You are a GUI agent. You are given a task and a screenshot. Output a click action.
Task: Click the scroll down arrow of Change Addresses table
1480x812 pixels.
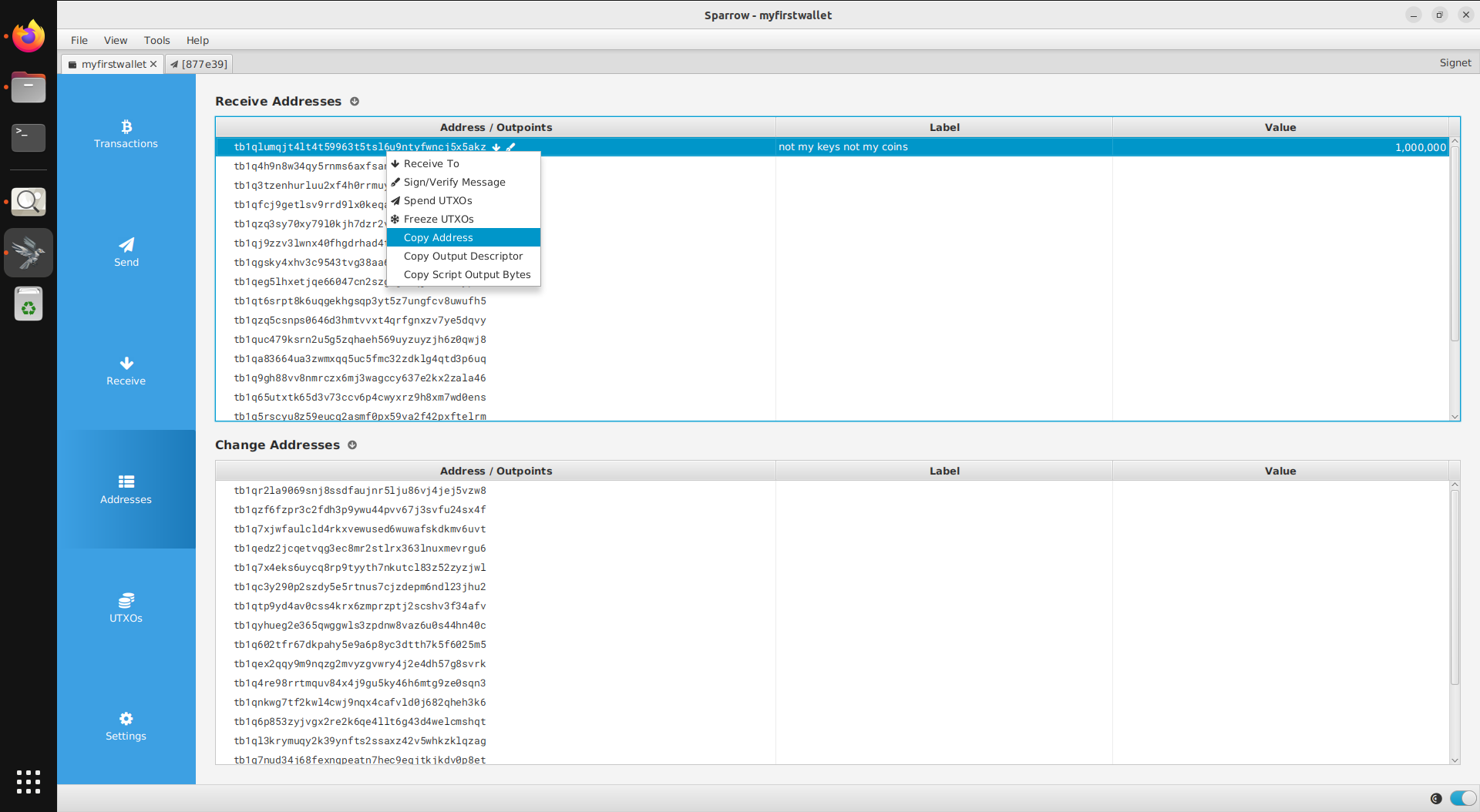pyautogui.click(x=1455, y=760)
